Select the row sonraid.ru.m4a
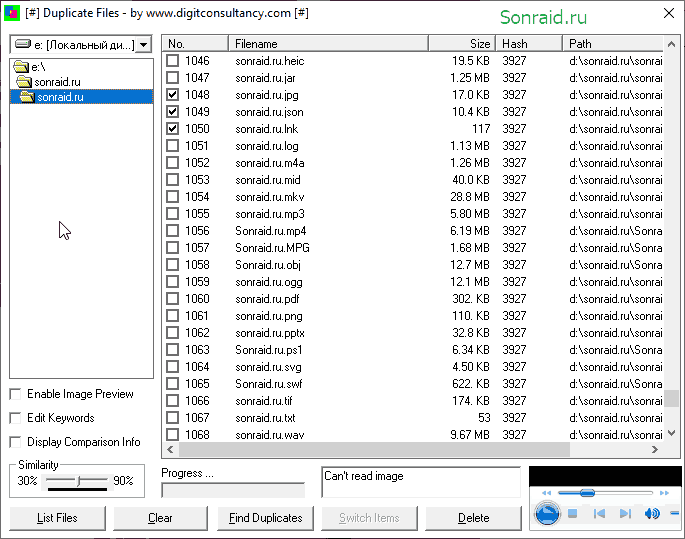 pyautogui.click(x=413, y=162)
